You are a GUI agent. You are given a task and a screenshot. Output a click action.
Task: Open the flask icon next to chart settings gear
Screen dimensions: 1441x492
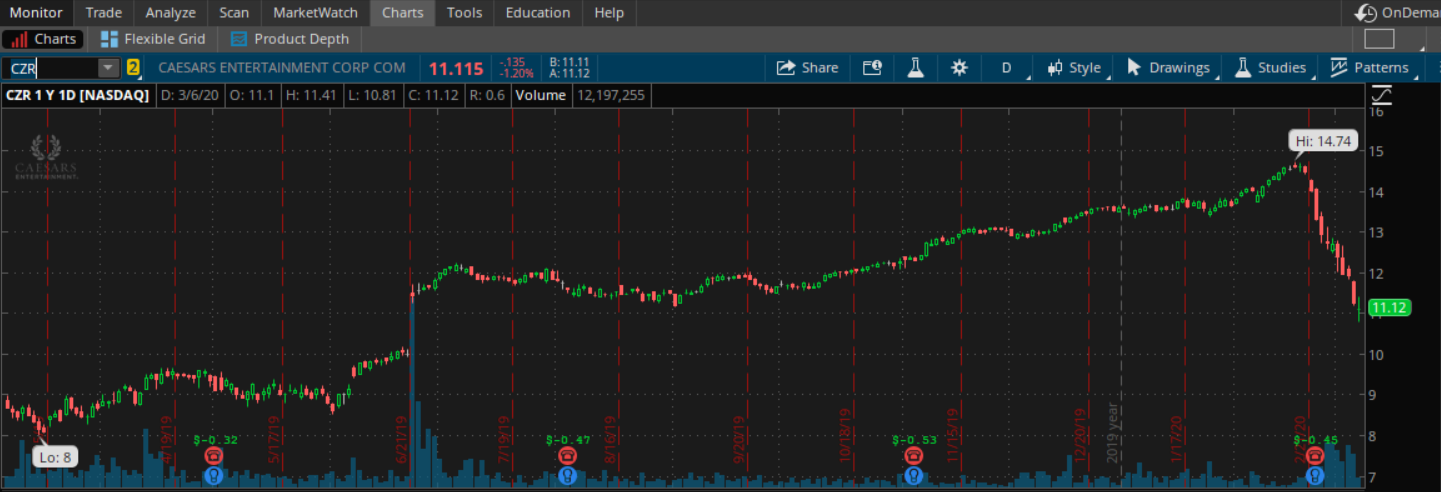pos(915,68)
